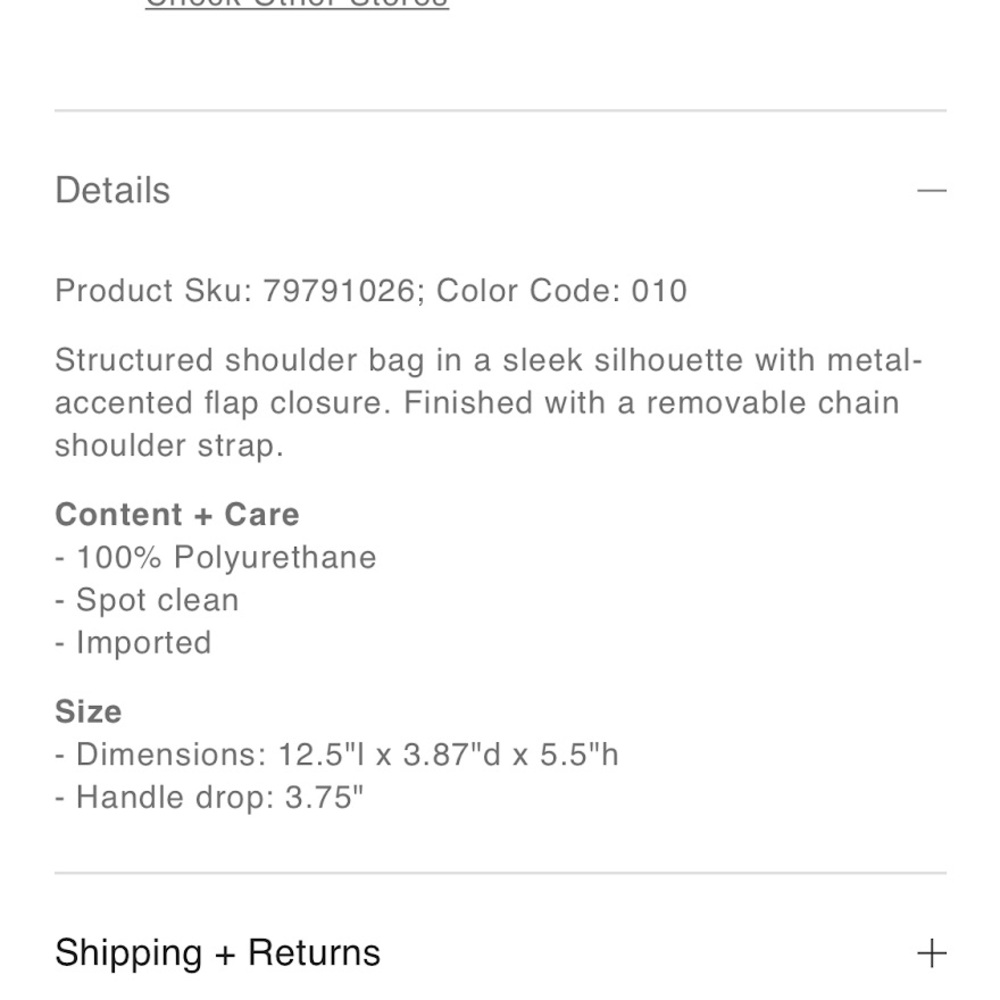Click 'shoulder strap.' at the description's end
The image size is (1000, 1000).
click(x=169, y=446)
